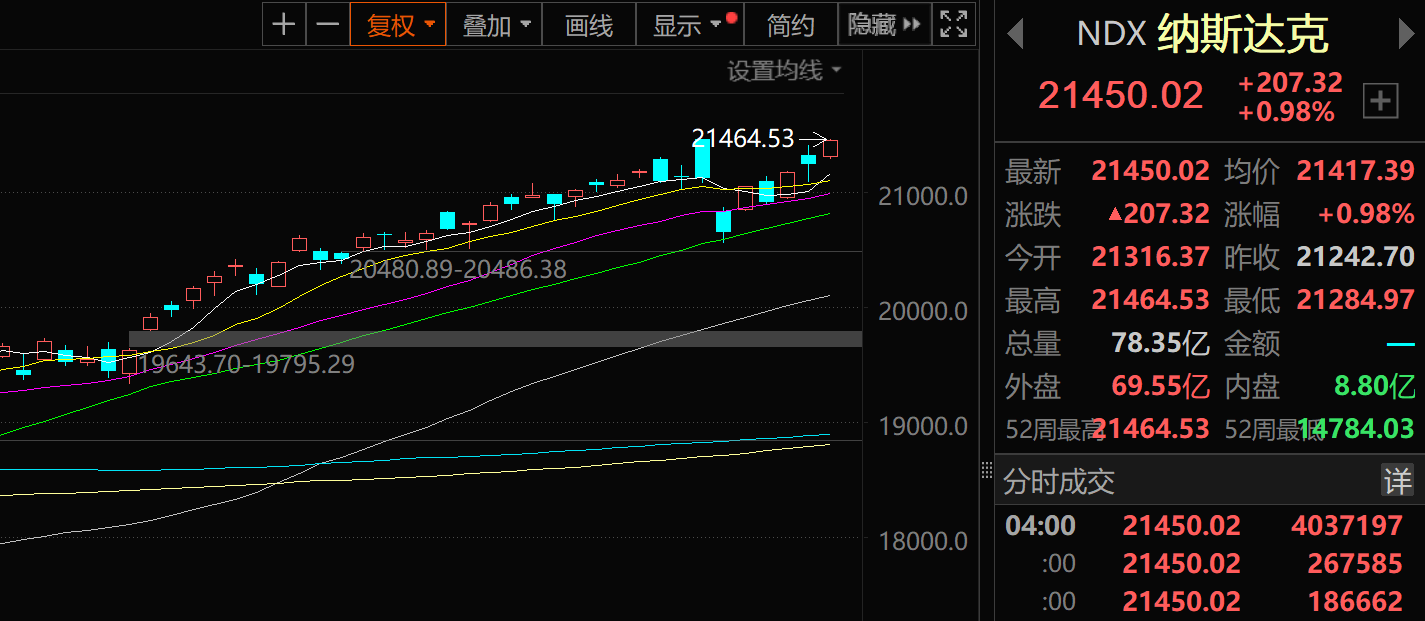Click the 04:00 timestamp

(1040, 526)
